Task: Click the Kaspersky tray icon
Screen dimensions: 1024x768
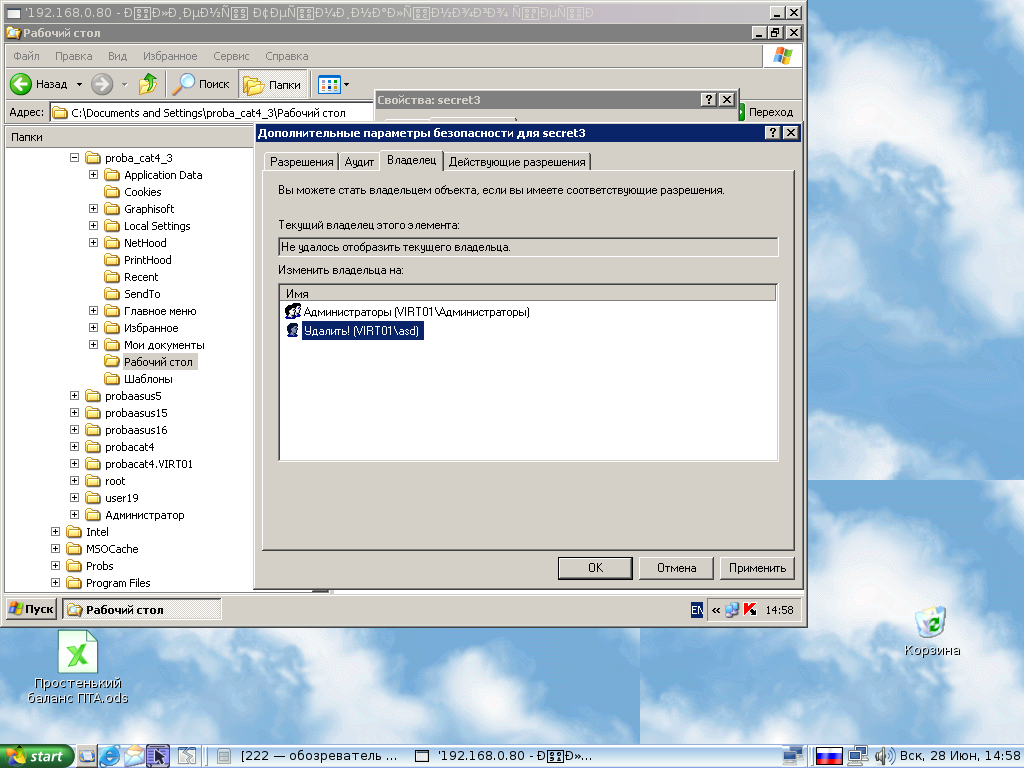Action: (749, 610)
